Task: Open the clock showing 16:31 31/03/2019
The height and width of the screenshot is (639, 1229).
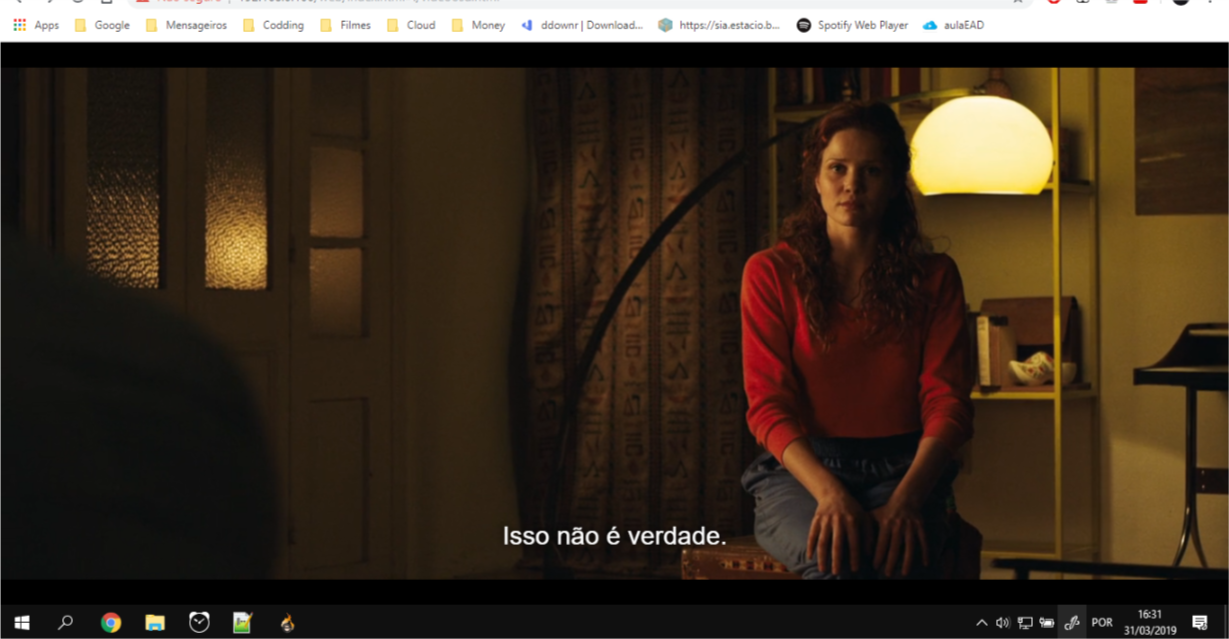Action: tap(1150, 622)
